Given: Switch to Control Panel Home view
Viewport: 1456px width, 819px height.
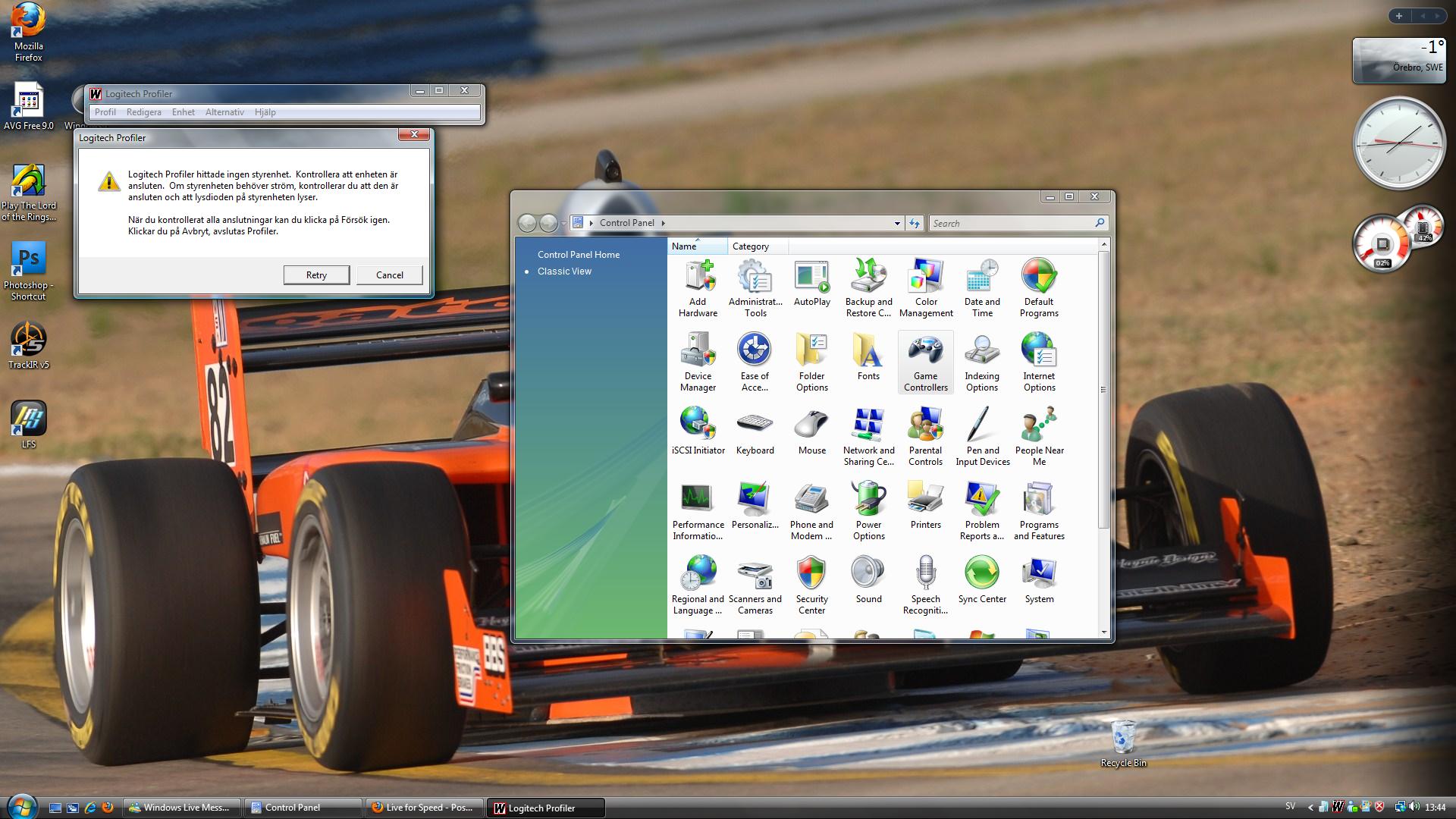Looking at the screenshot, I should click(579, 255).
